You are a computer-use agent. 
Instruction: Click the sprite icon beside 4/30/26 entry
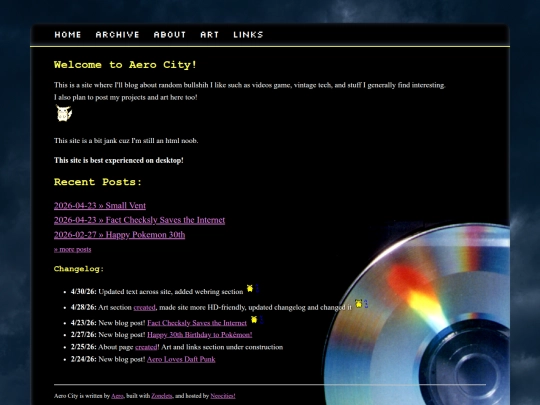[253, 289]
